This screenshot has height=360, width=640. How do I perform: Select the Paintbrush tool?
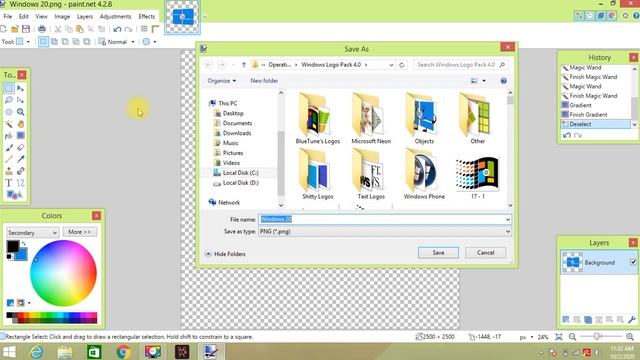9,147
